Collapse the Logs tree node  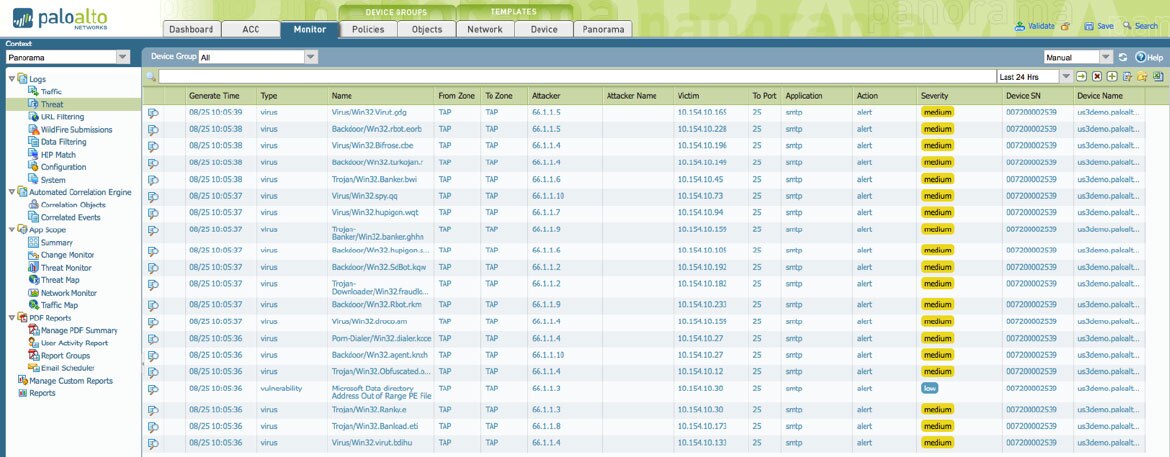pos(11,79)
